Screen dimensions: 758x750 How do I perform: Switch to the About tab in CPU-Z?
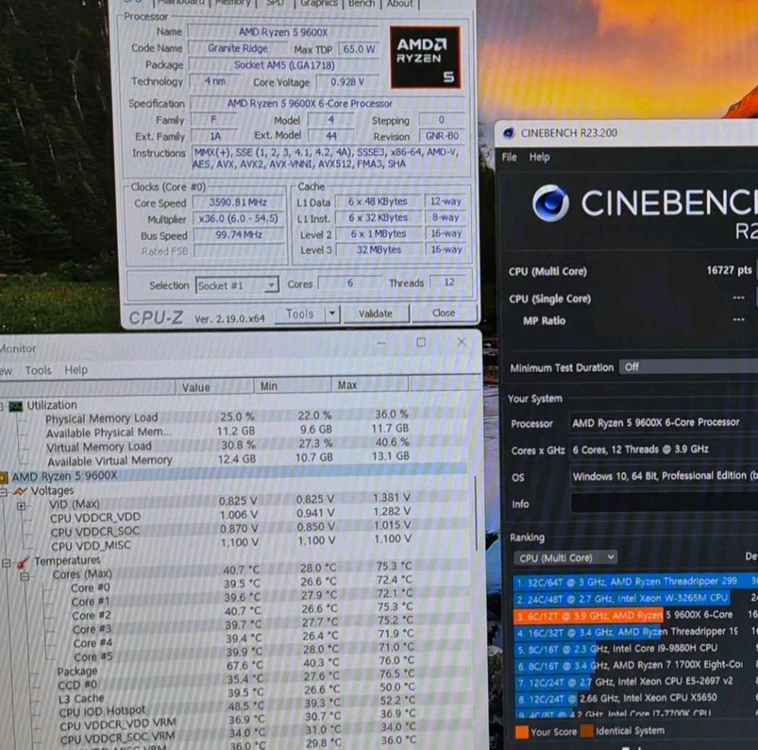coord(400,4)
